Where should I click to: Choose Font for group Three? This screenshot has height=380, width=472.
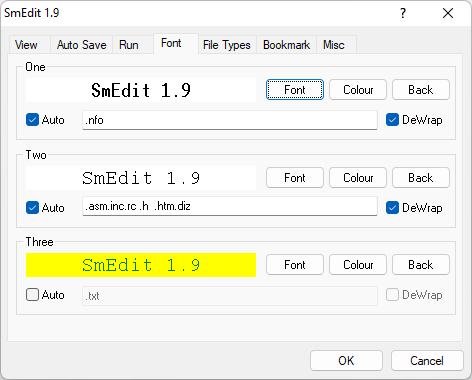pyautogui.click(x=295, y=265)
